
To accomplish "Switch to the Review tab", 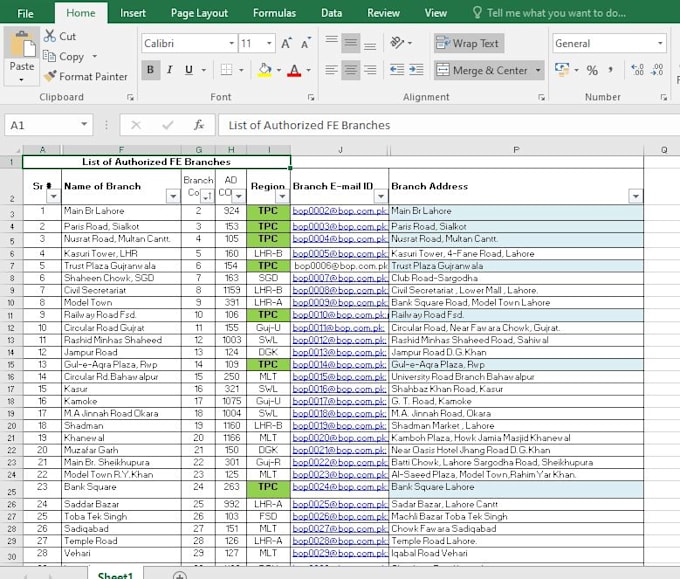I will [383, 13].
